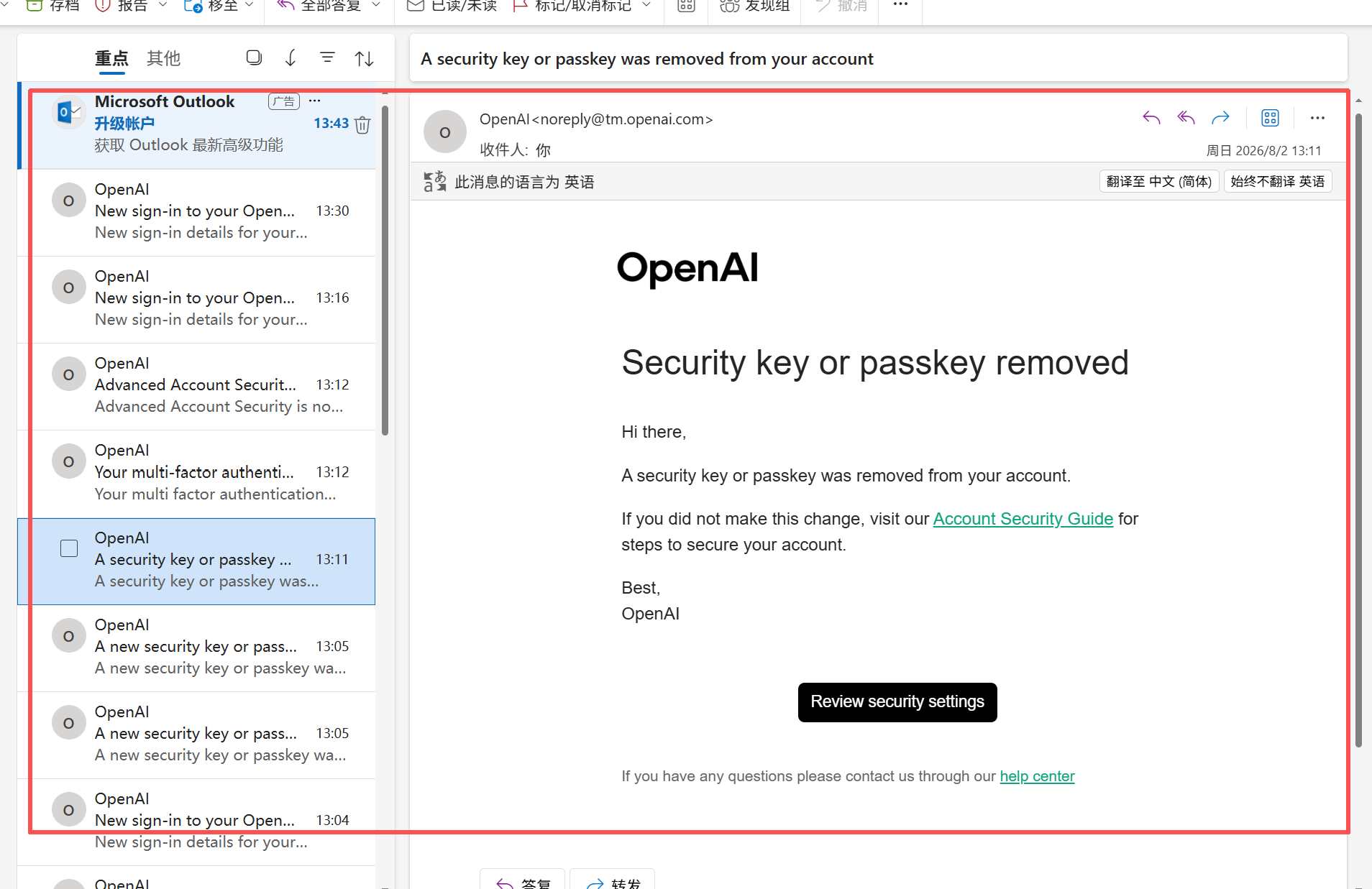Reply all using the double-arrow header icon

[x=1186, y=117]
